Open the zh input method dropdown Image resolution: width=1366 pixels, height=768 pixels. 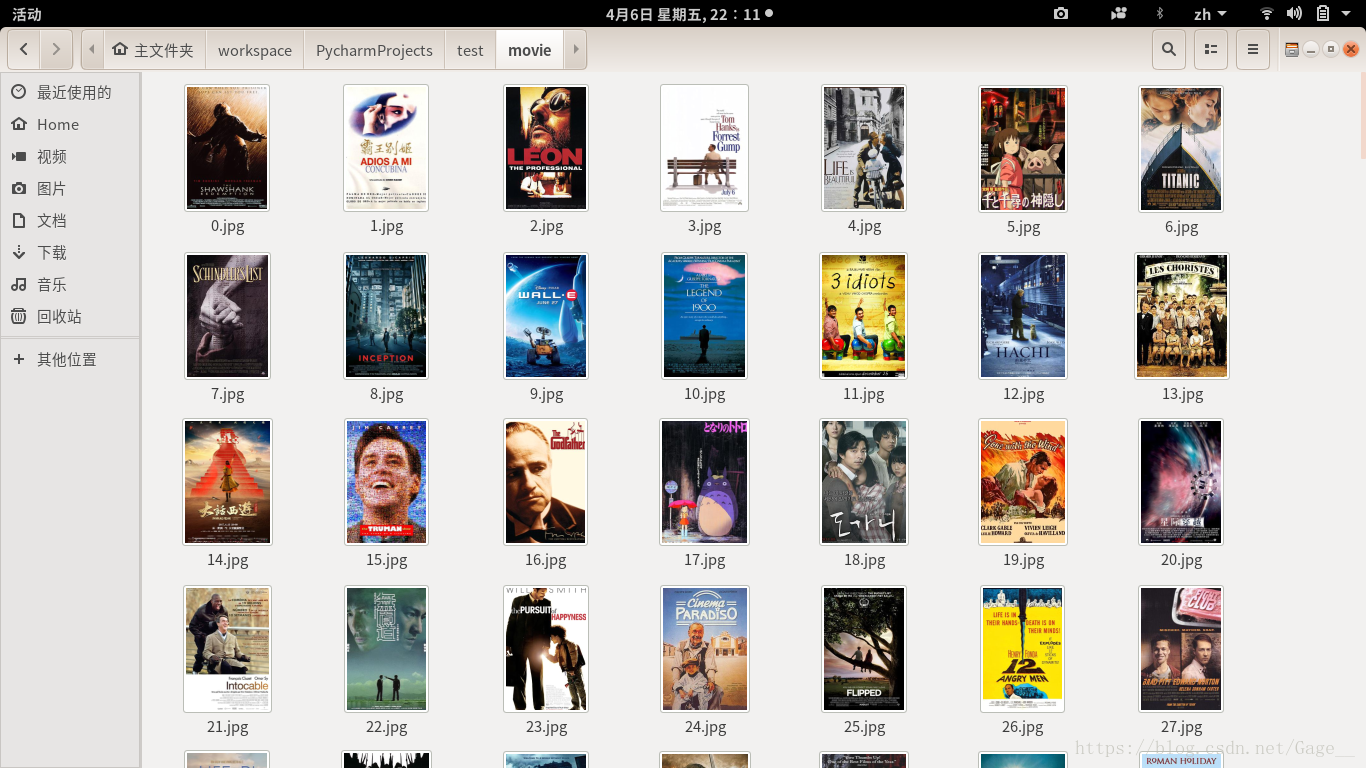tap(1210, 14)
